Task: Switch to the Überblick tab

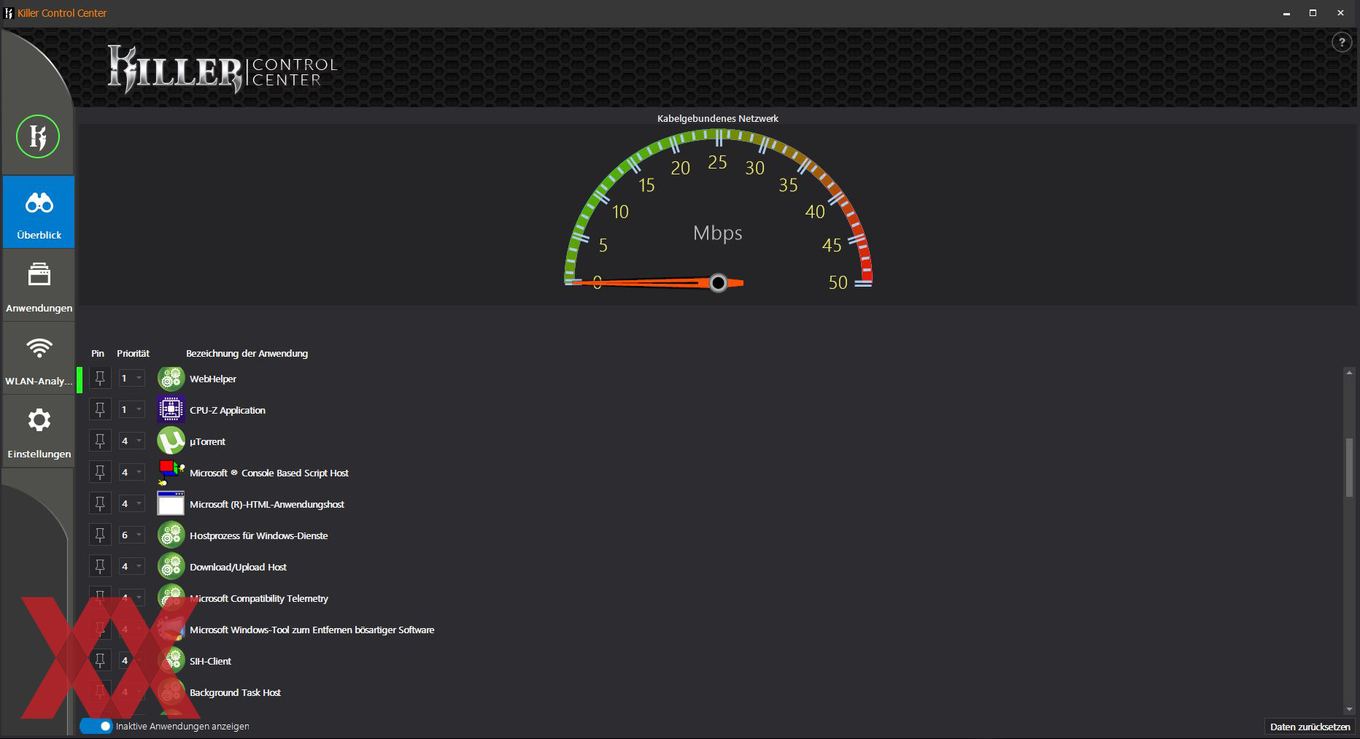Action: pyautogui.click(x=38, y=212)
